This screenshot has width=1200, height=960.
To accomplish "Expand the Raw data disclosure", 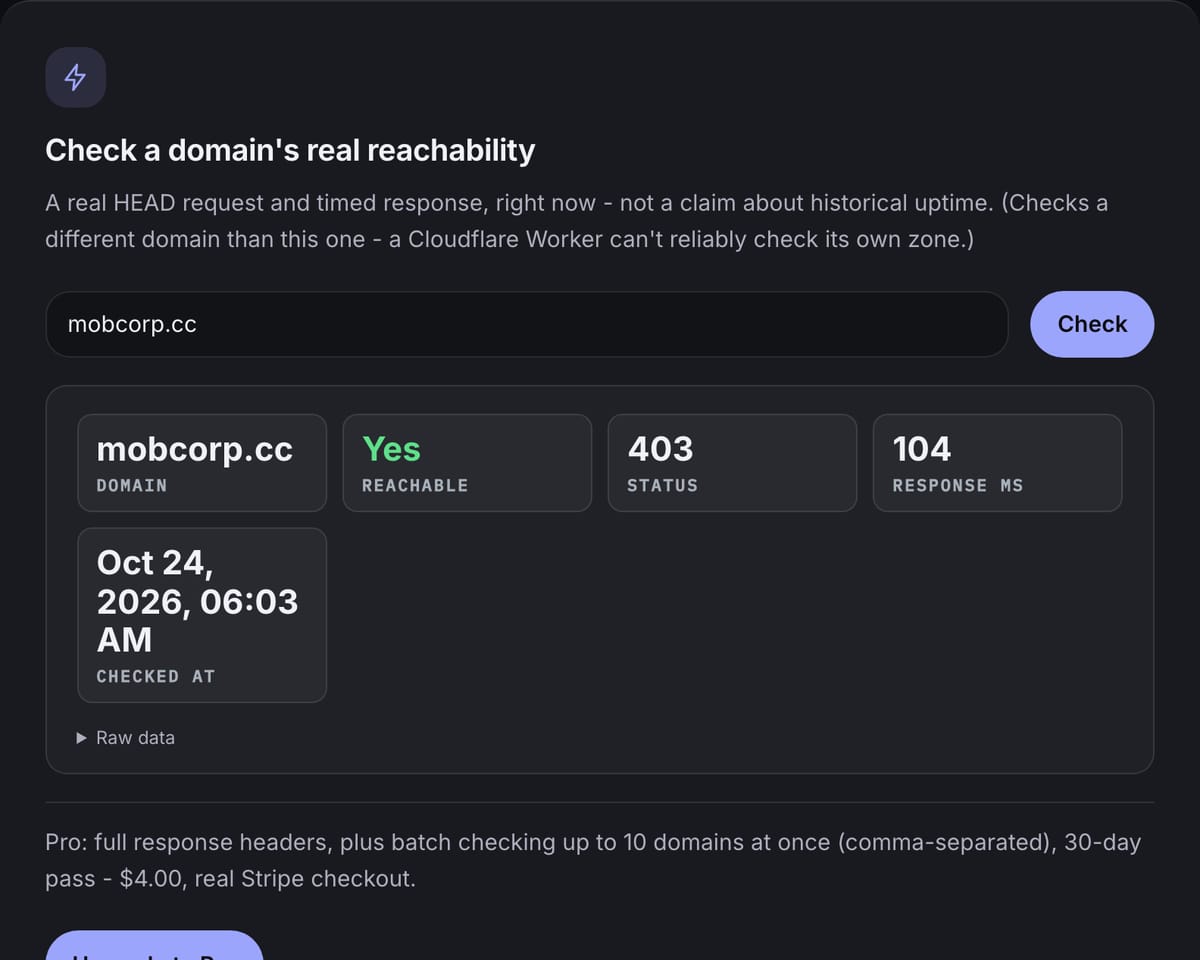I will [126, 737].
